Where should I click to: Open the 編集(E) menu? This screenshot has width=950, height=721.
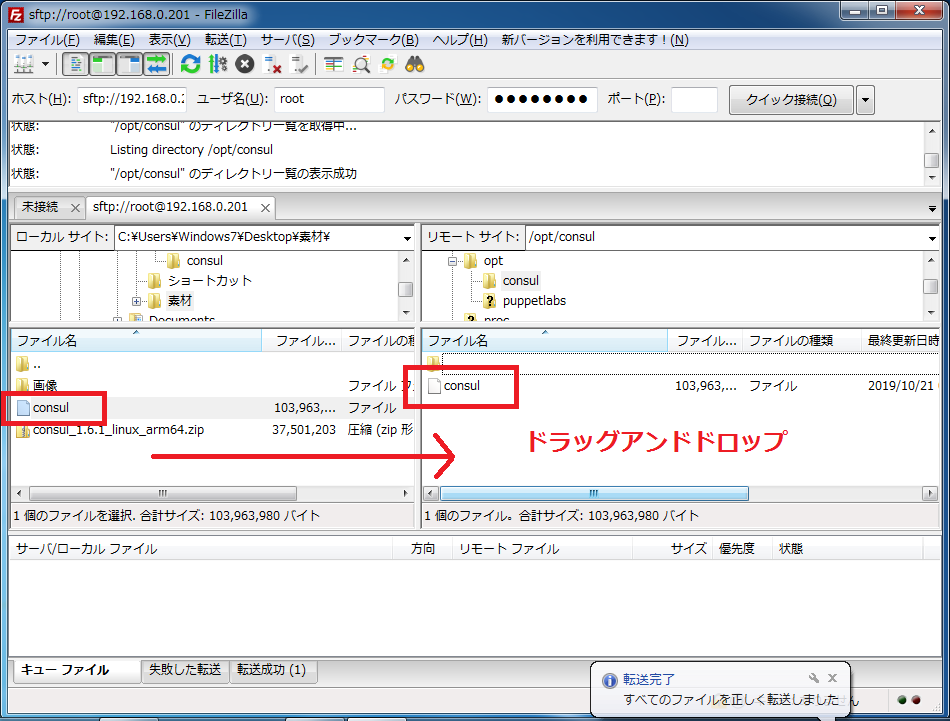pos(114,40)
